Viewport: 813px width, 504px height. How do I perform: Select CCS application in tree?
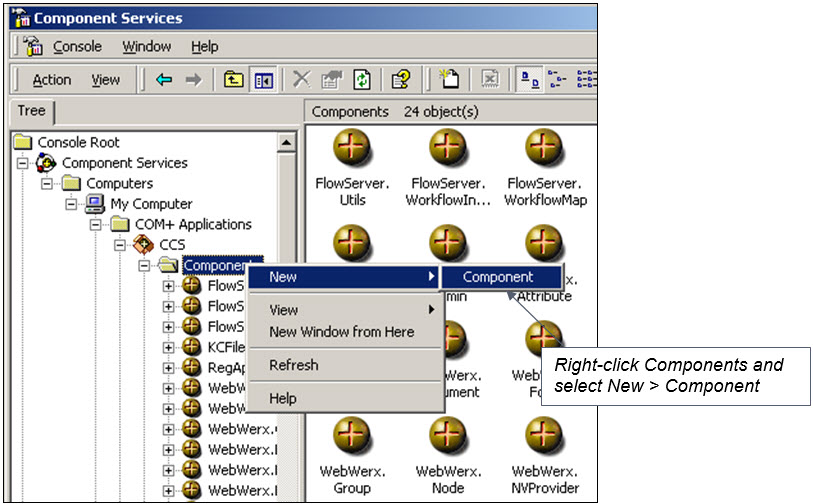(x=172, y=245)
